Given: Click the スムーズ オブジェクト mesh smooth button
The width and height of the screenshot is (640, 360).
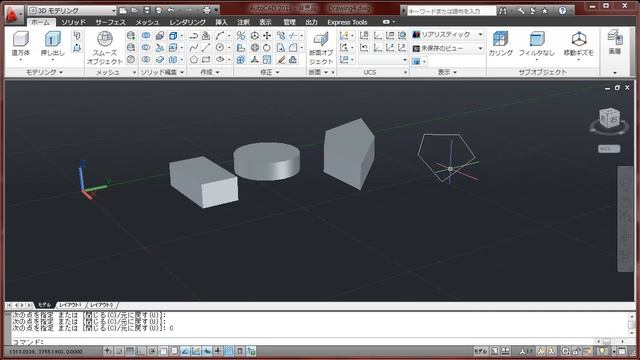Looking at the screenshot, I should (105, 47).
